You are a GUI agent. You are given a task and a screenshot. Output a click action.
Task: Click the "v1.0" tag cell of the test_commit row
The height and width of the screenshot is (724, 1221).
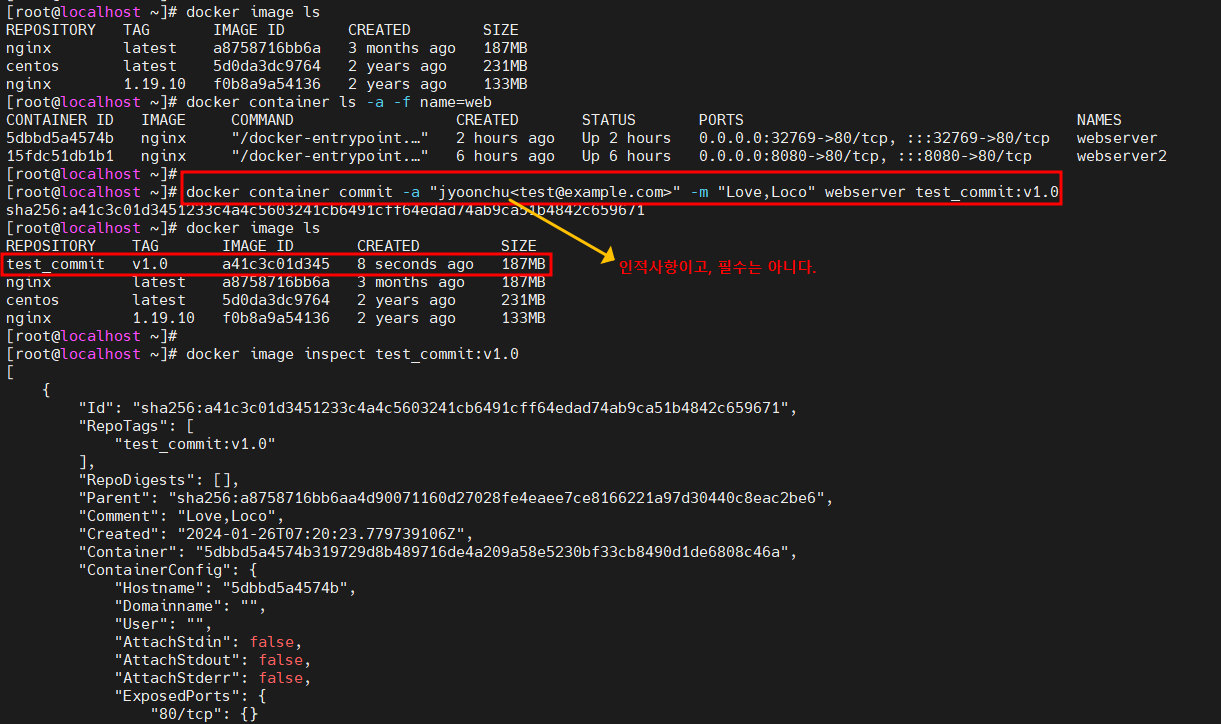point(150,264)
